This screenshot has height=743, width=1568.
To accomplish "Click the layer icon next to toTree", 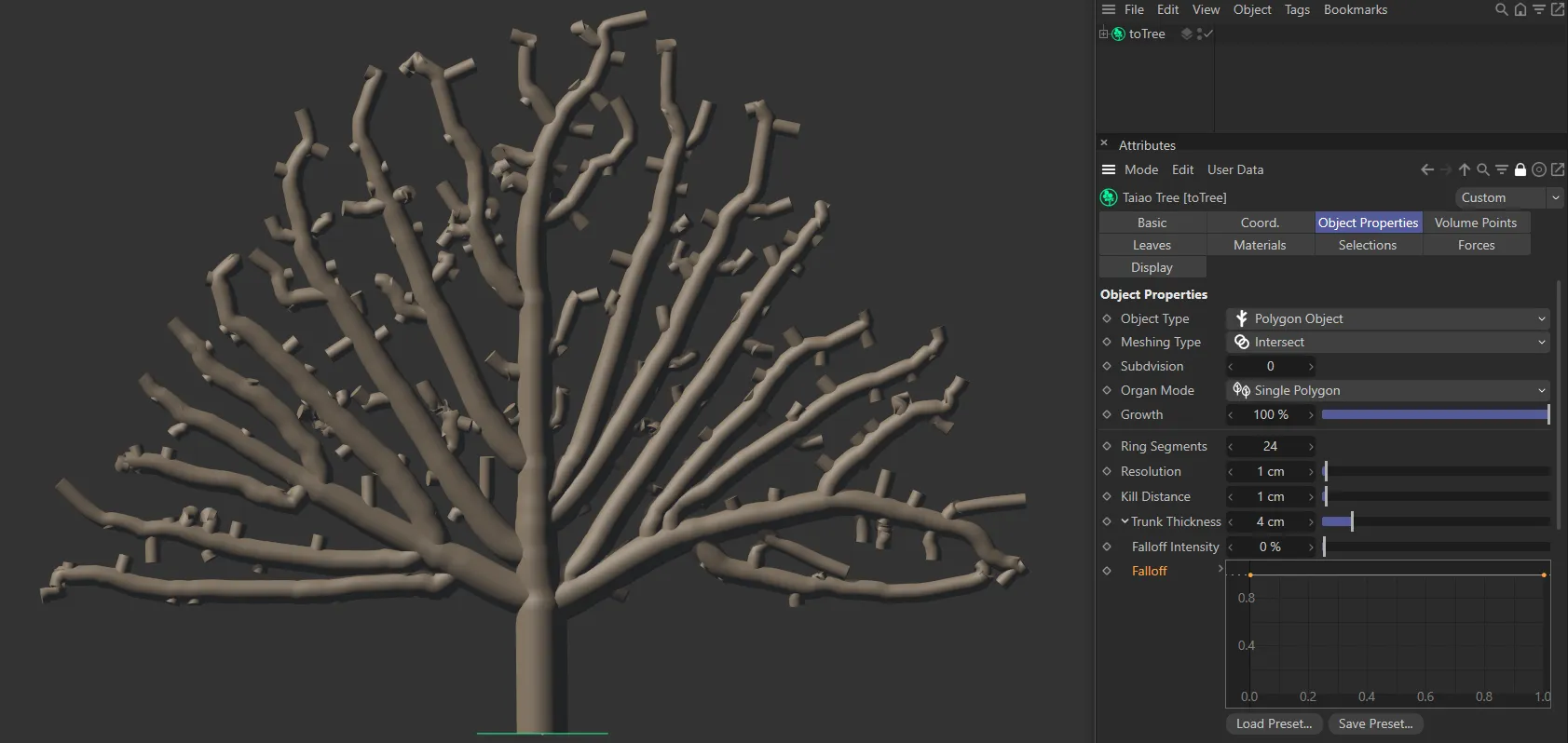I will point(1187,34).
